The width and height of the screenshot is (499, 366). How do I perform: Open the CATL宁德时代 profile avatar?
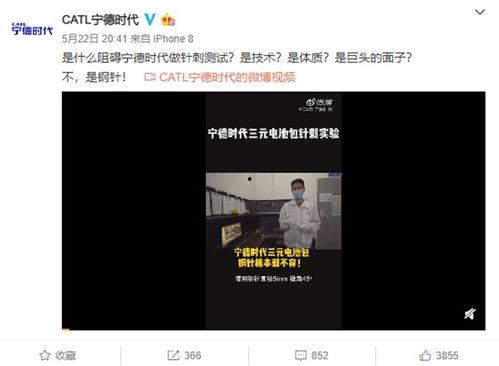click(x=32, y=29)
